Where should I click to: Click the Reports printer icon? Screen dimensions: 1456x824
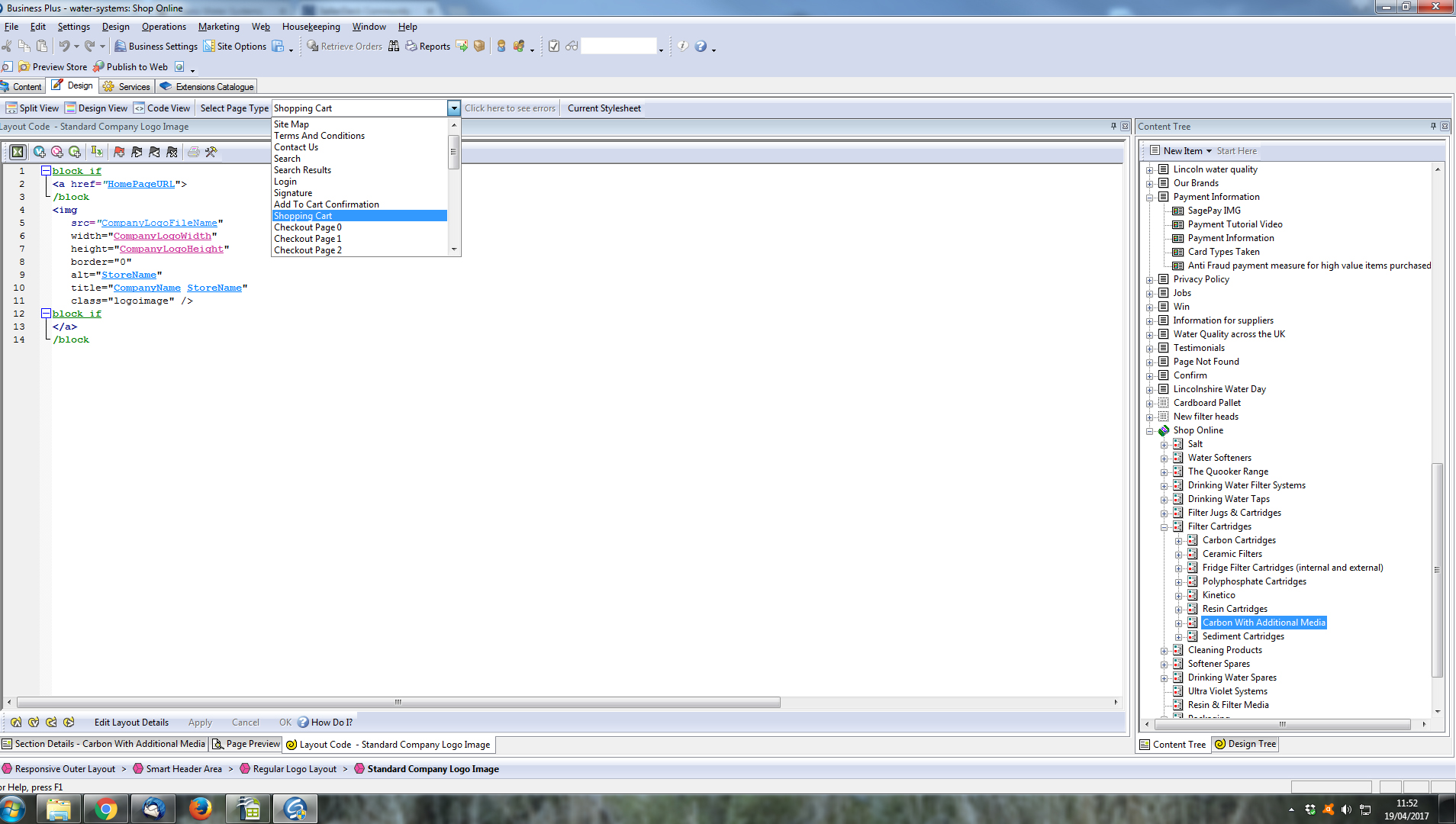click(x=411, y=47)
